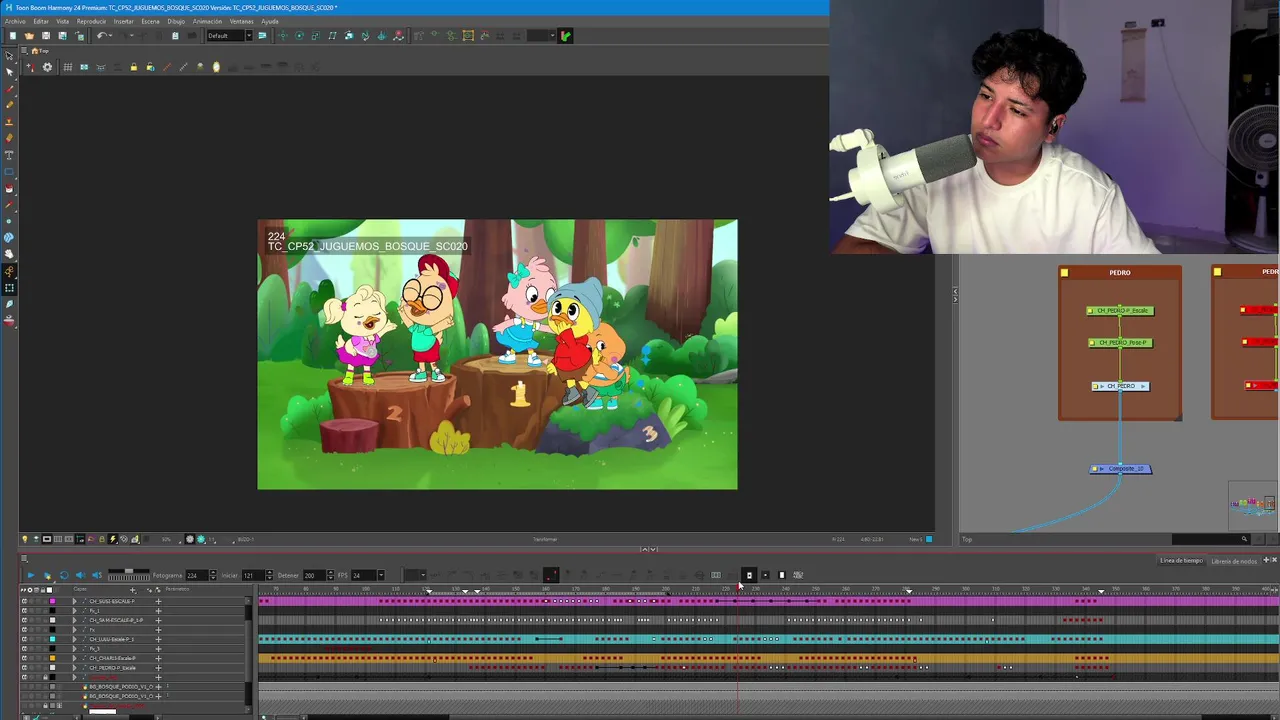Click the New scene icon
Viewport: 1280px width, 720px height.
12,36
